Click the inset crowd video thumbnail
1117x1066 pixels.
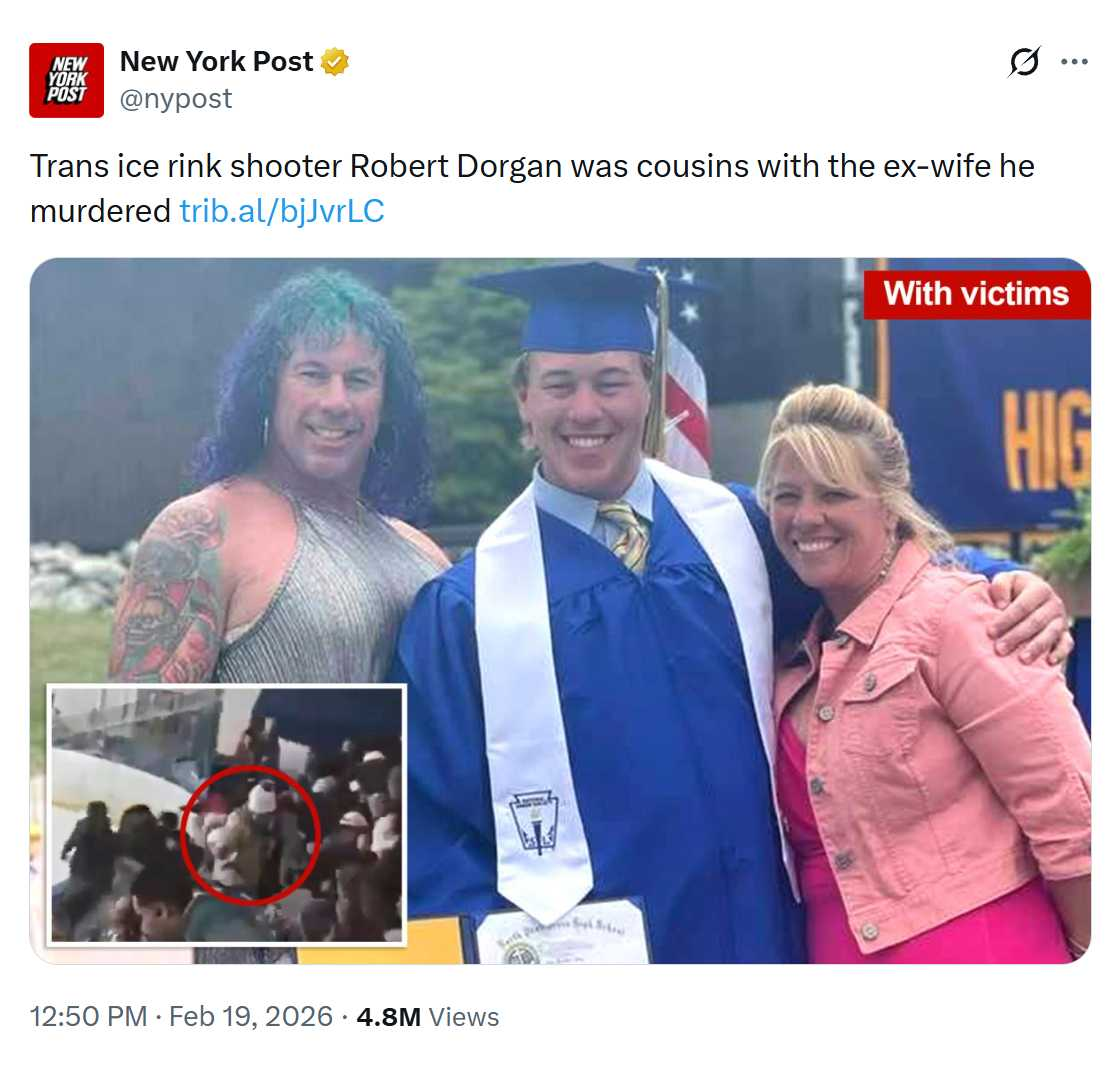(x=227, y=814)
